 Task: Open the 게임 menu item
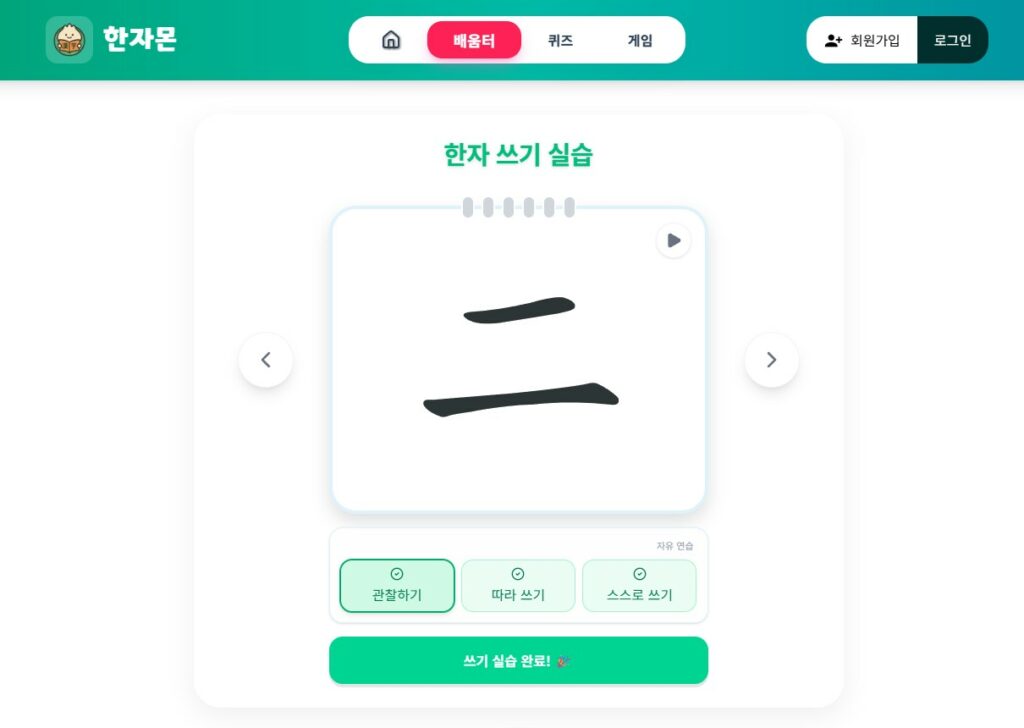(x=640, y=40)
